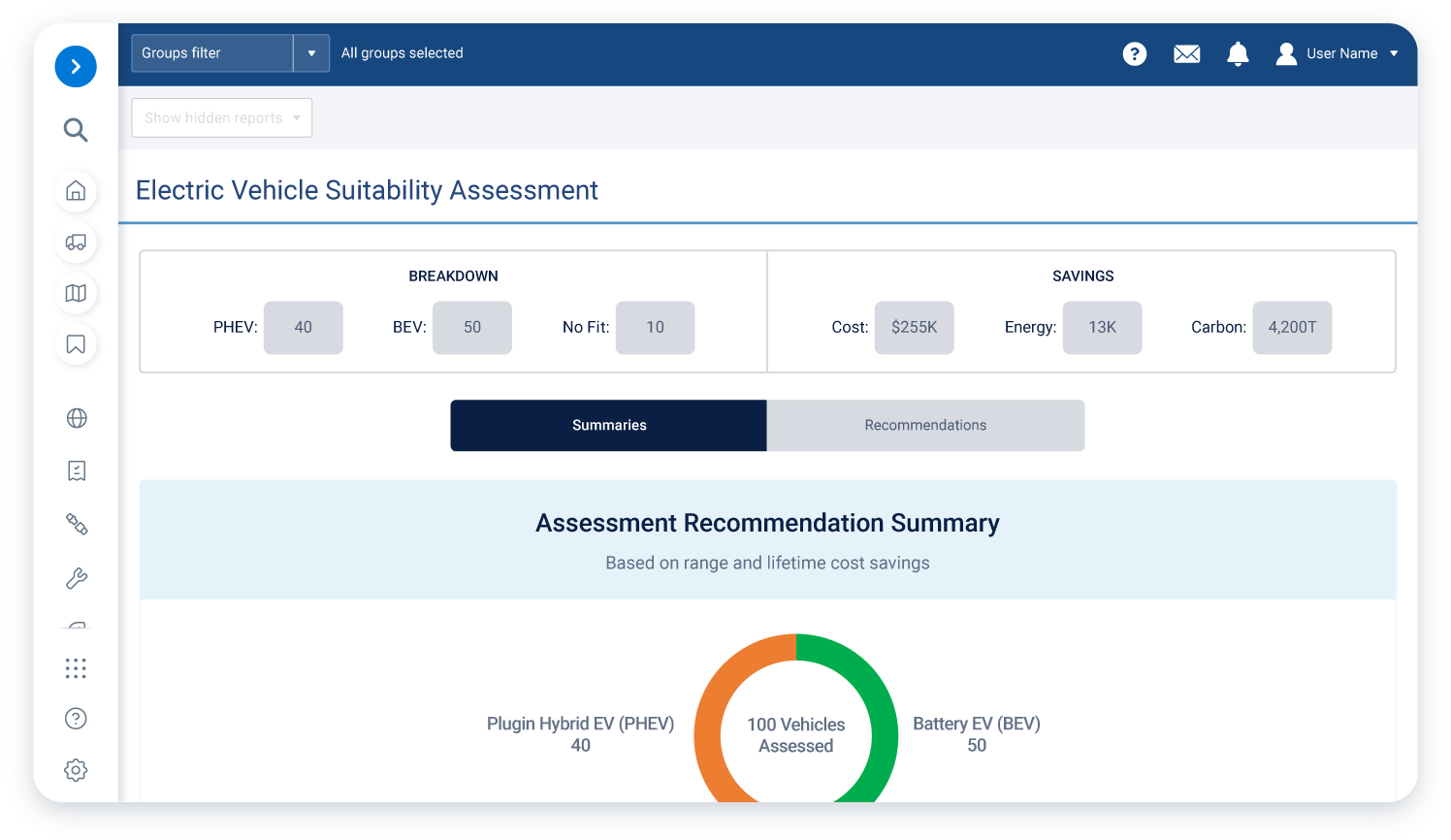The height and width of the screenshot is (840, 1451).
Task: Expand the Groups filter dropdown
Action: tap(310, 53)
